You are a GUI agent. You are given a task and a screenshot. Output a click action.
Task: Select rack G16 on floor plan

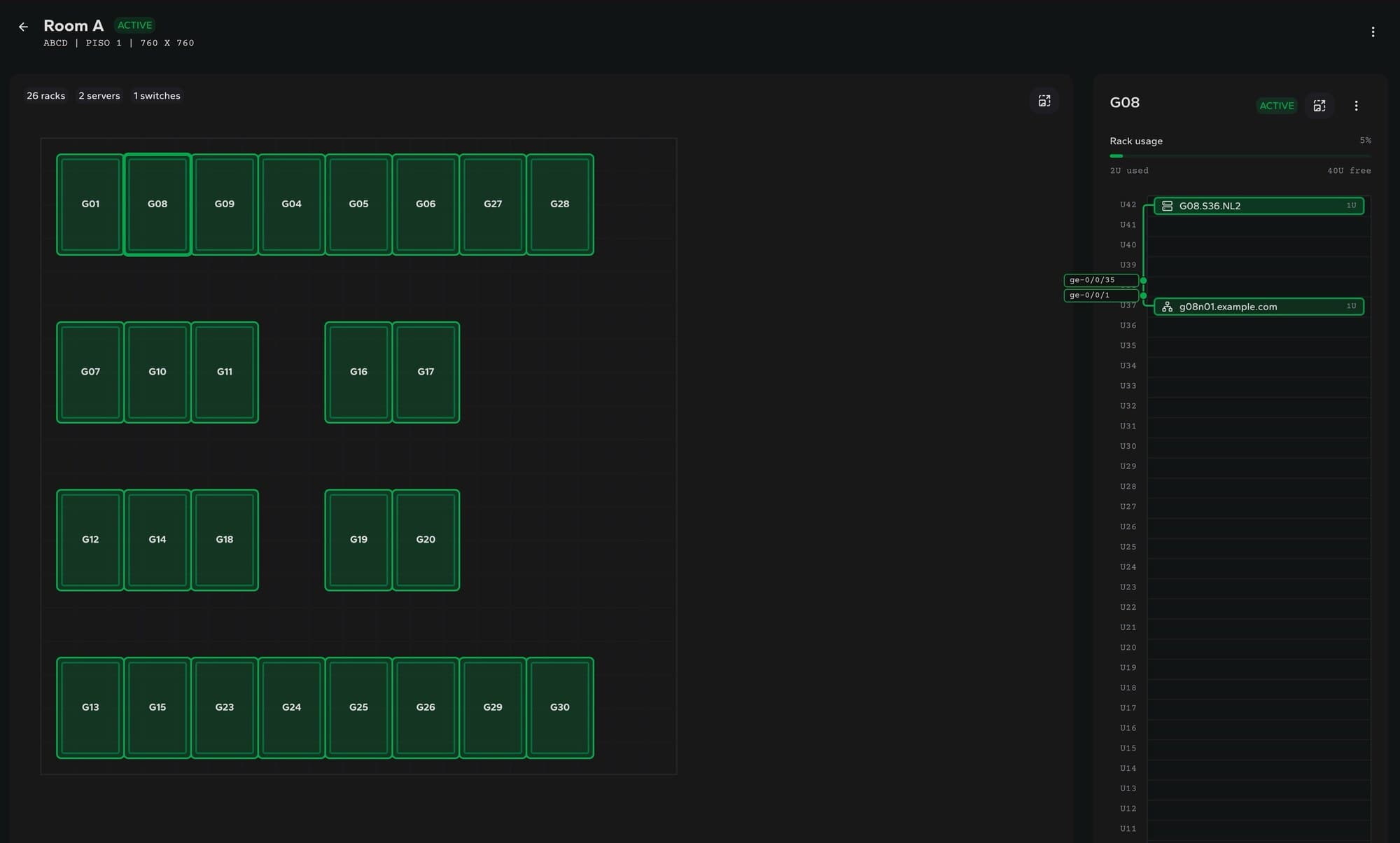pyautogui.click(x=359, y=372)
